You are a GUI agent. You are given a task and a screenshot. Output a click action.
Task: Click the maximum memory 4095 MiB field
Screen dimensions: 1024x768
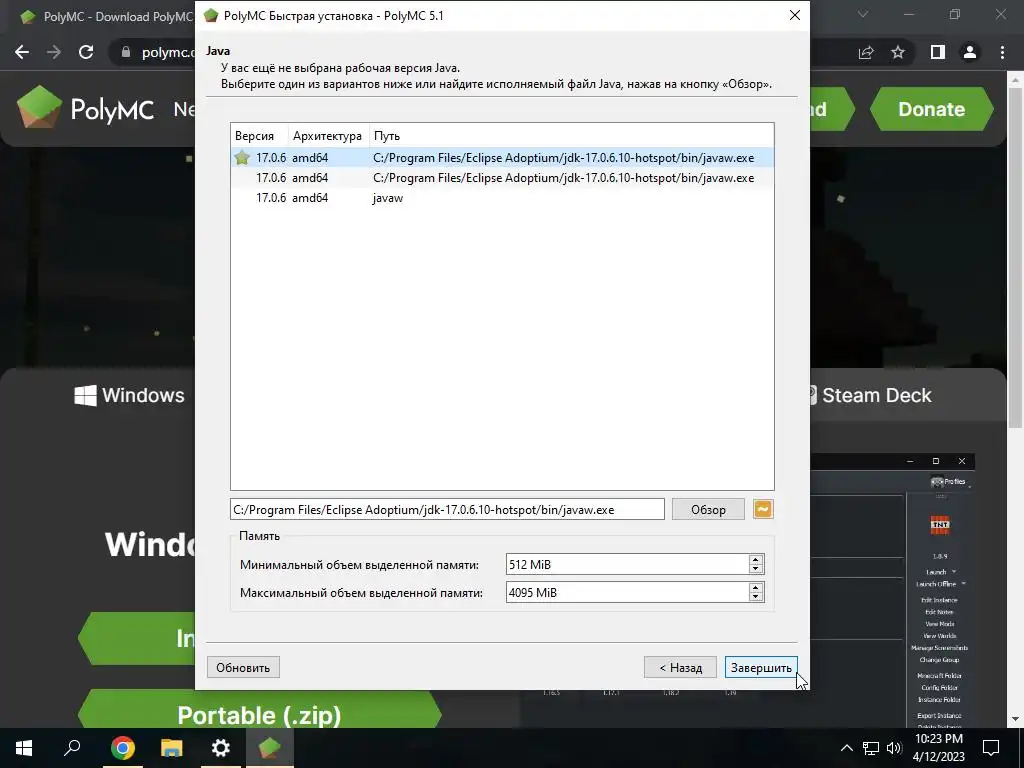coord(627,592)
